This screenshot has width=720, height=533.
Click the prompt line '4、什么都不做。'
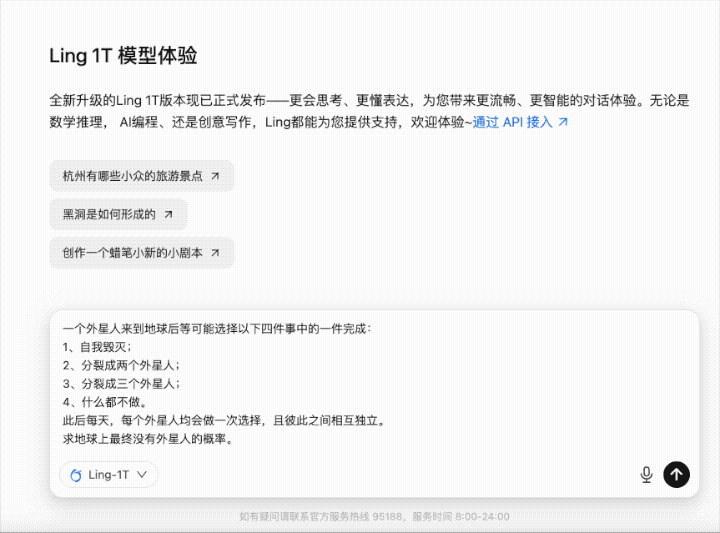(105, 402)
